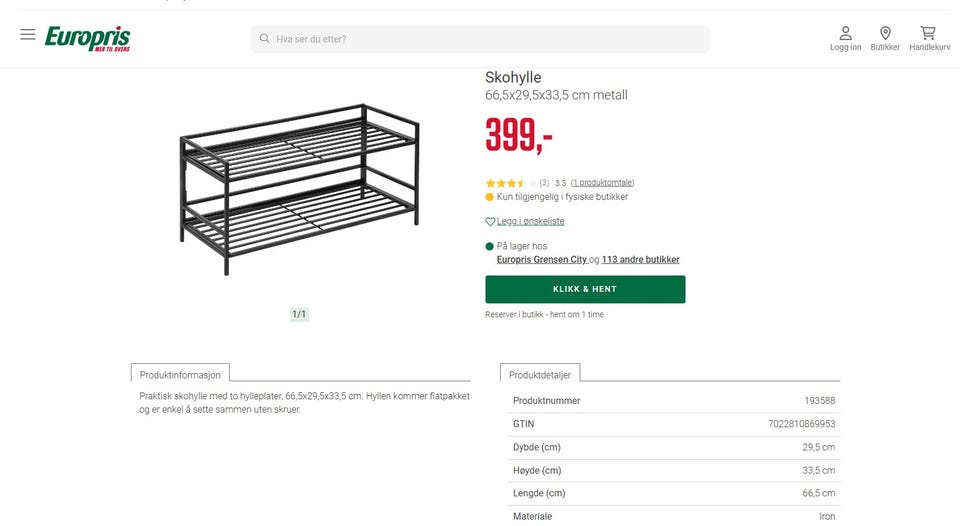Click "Legg i ønskeliste" link
960x526 pixels.
(x=530, y=222)
